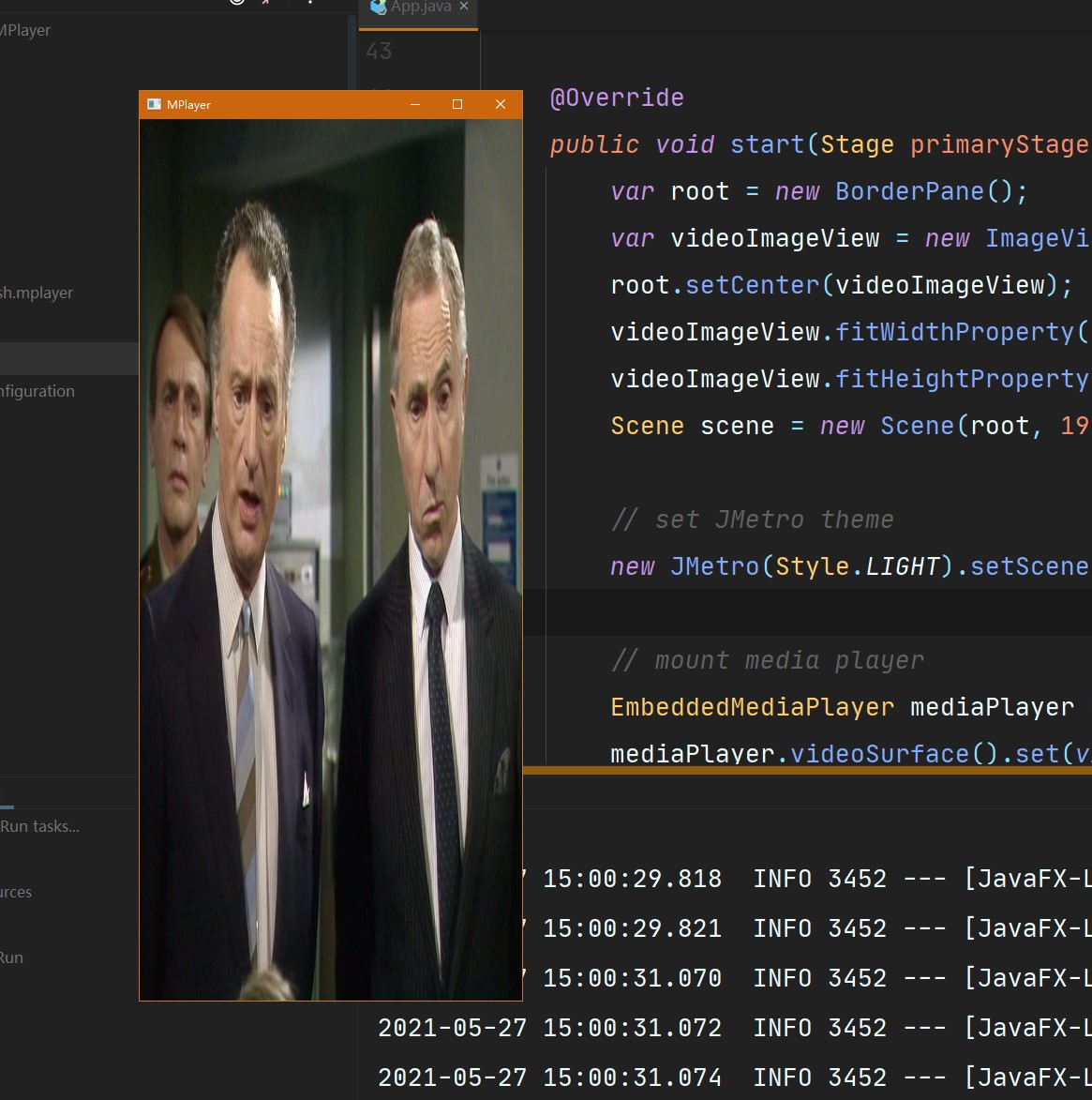Click the empty highlighted current editor line

[x=808, y=612]
